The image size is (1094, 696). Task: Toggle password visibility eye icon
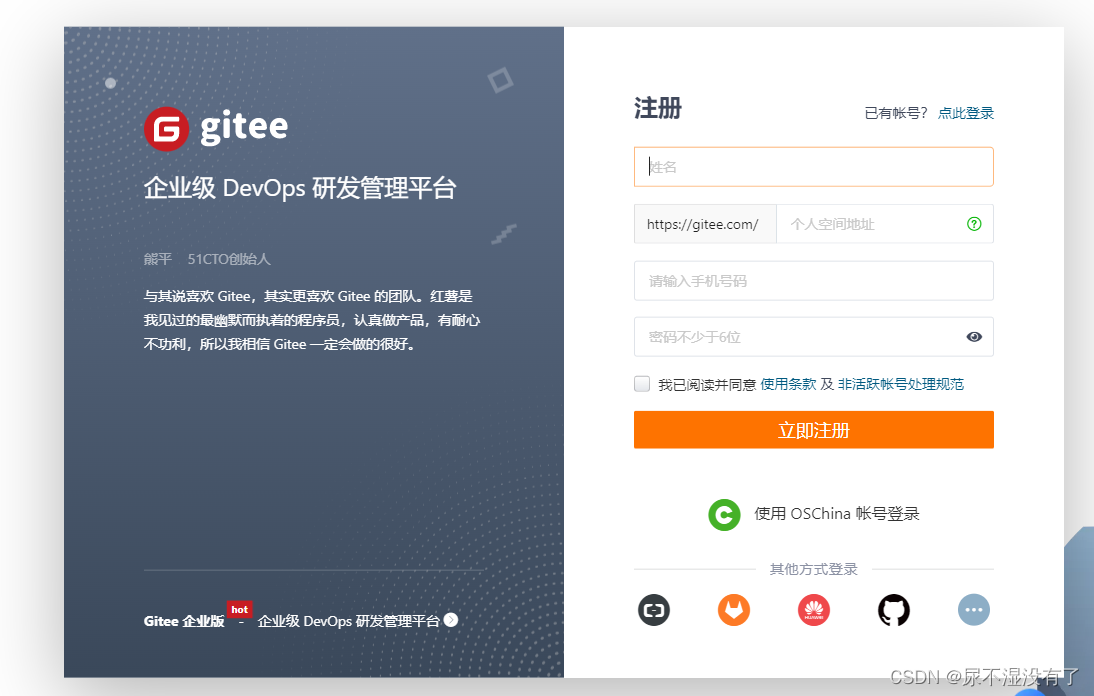click(x=974, y=337)
